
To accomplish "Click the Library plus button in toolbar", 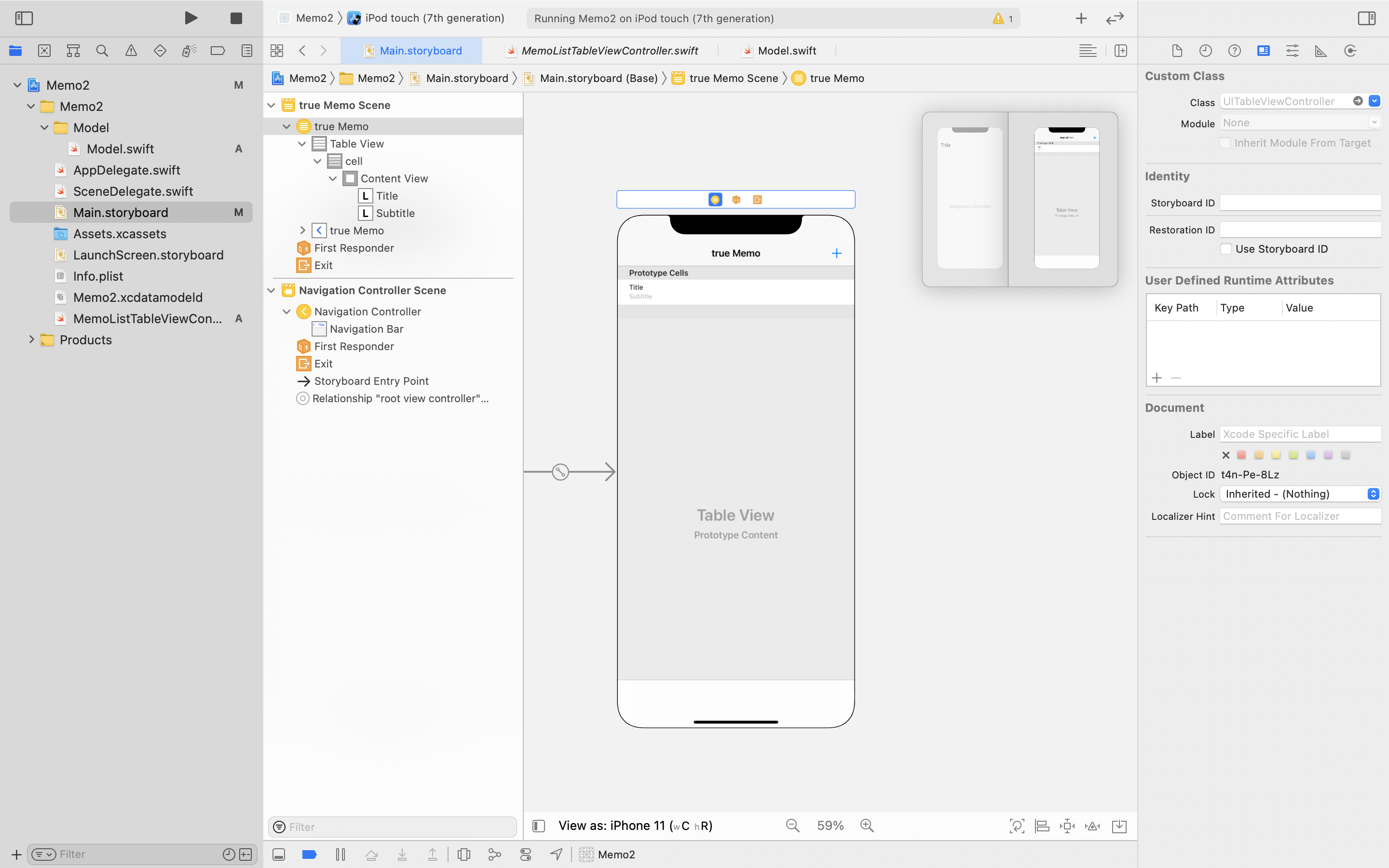I will [1081, 18].
